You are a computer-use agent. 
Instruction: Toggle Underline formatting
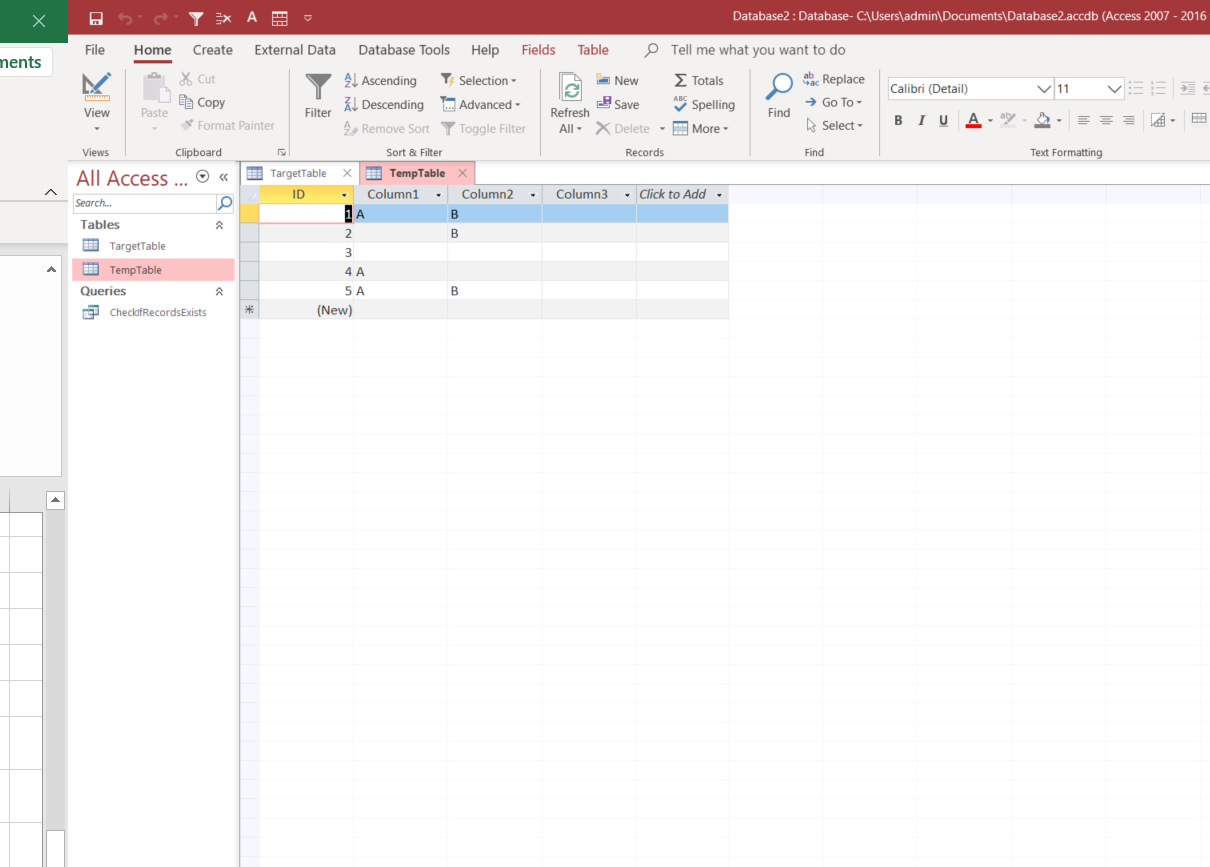(x=943, y=121)
